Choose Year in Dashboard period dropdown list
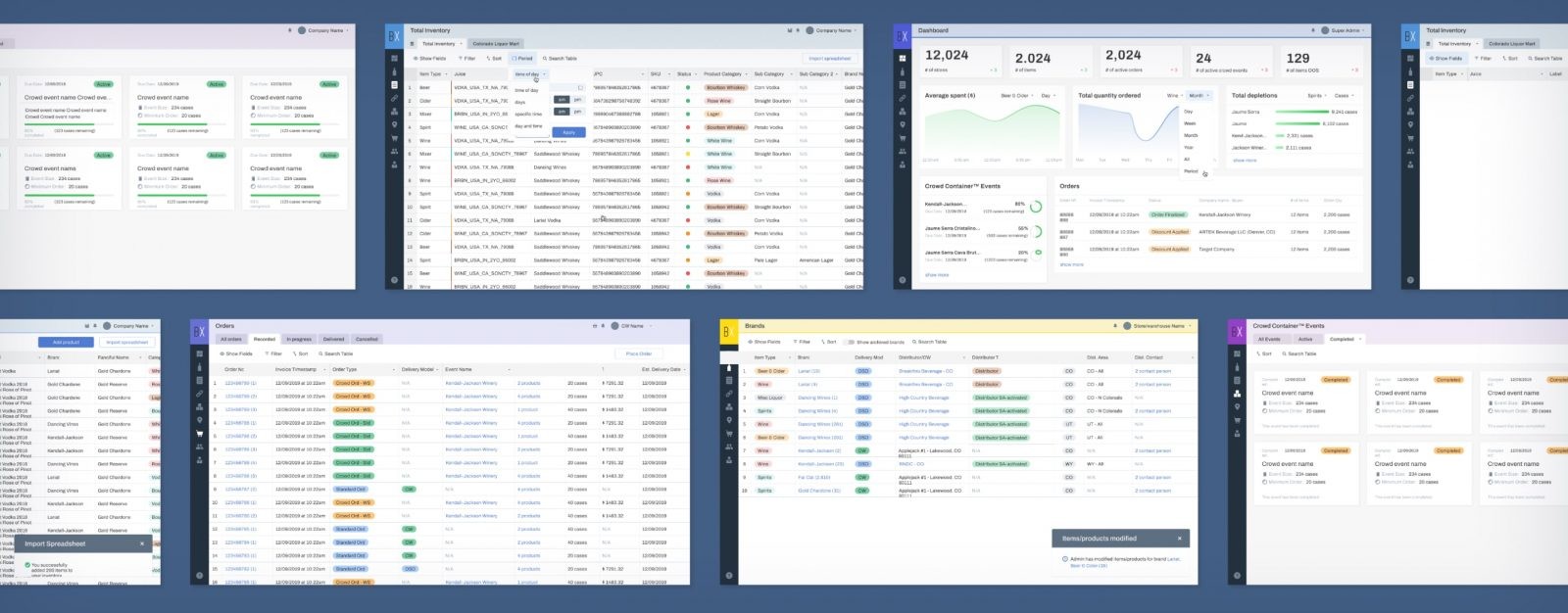Screen dimensions: 1568x613 point(1189,147)
